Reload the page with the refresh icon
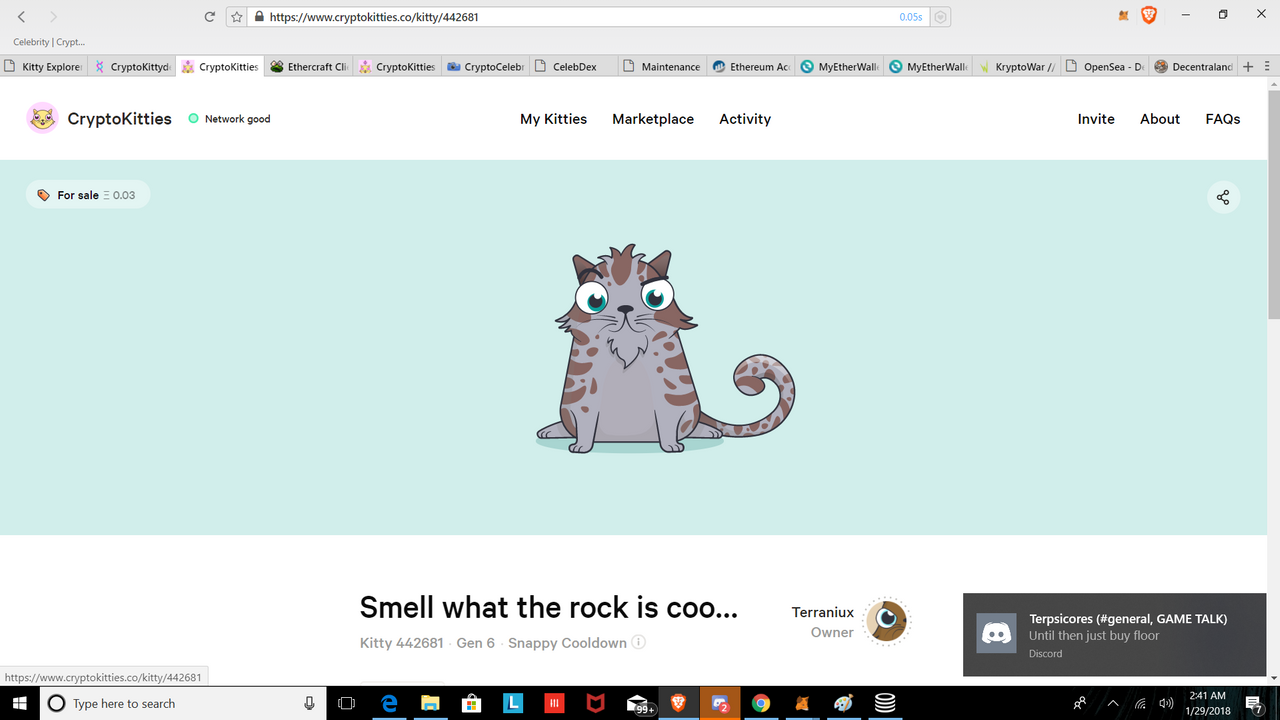 coord(209,17)
